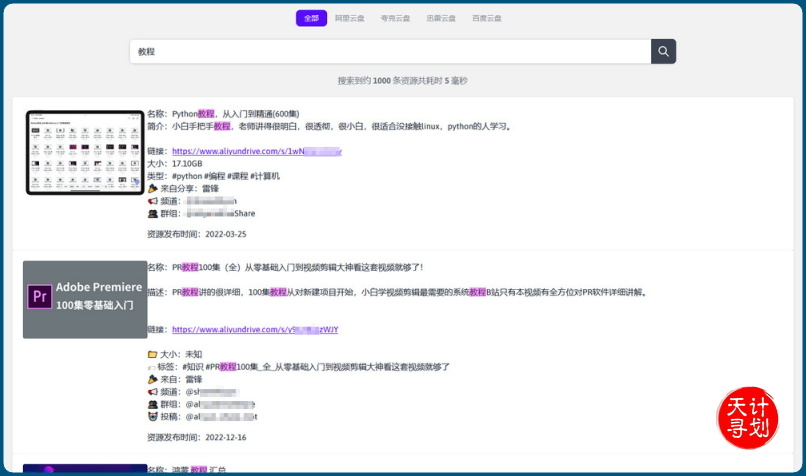
Task: Click the magnifier search button
Action: coord(663,51)
